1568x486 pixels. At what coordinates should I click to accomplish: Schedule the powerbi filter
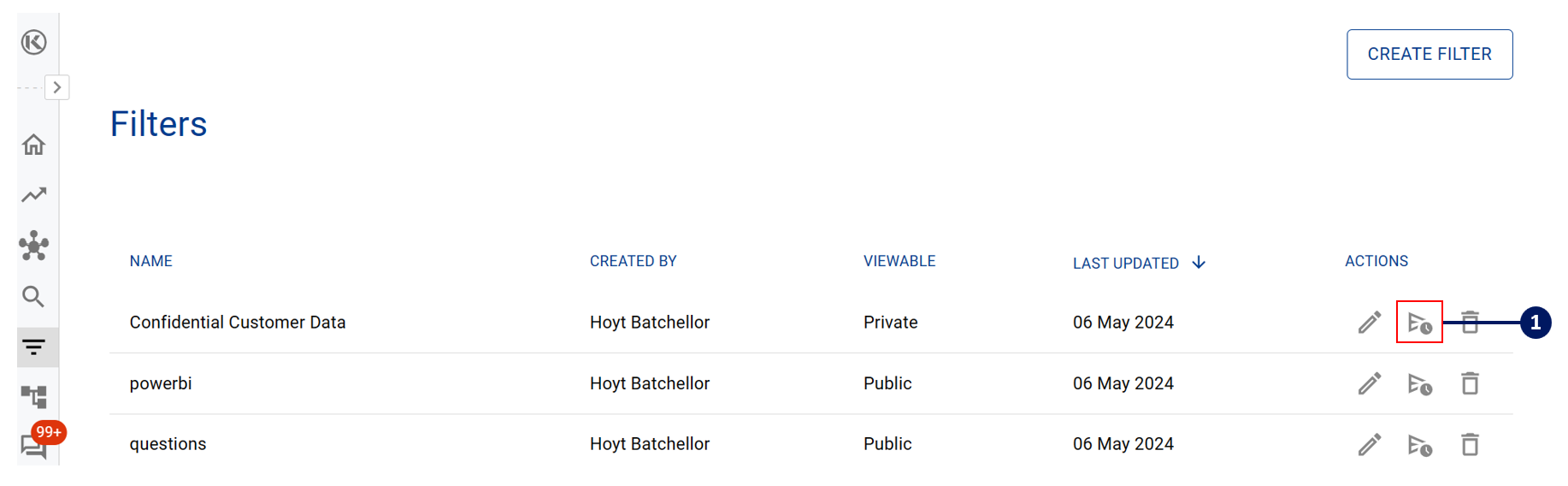coord(1419,384)
